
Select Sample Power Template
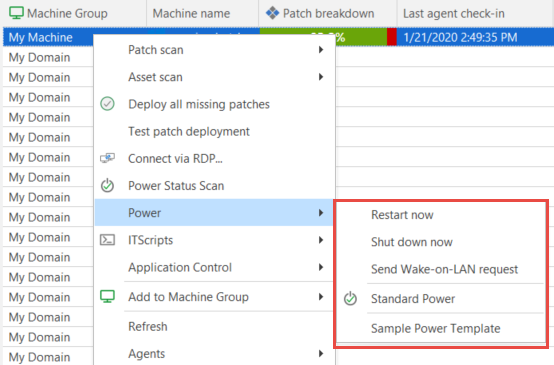[x=440, y=328]
